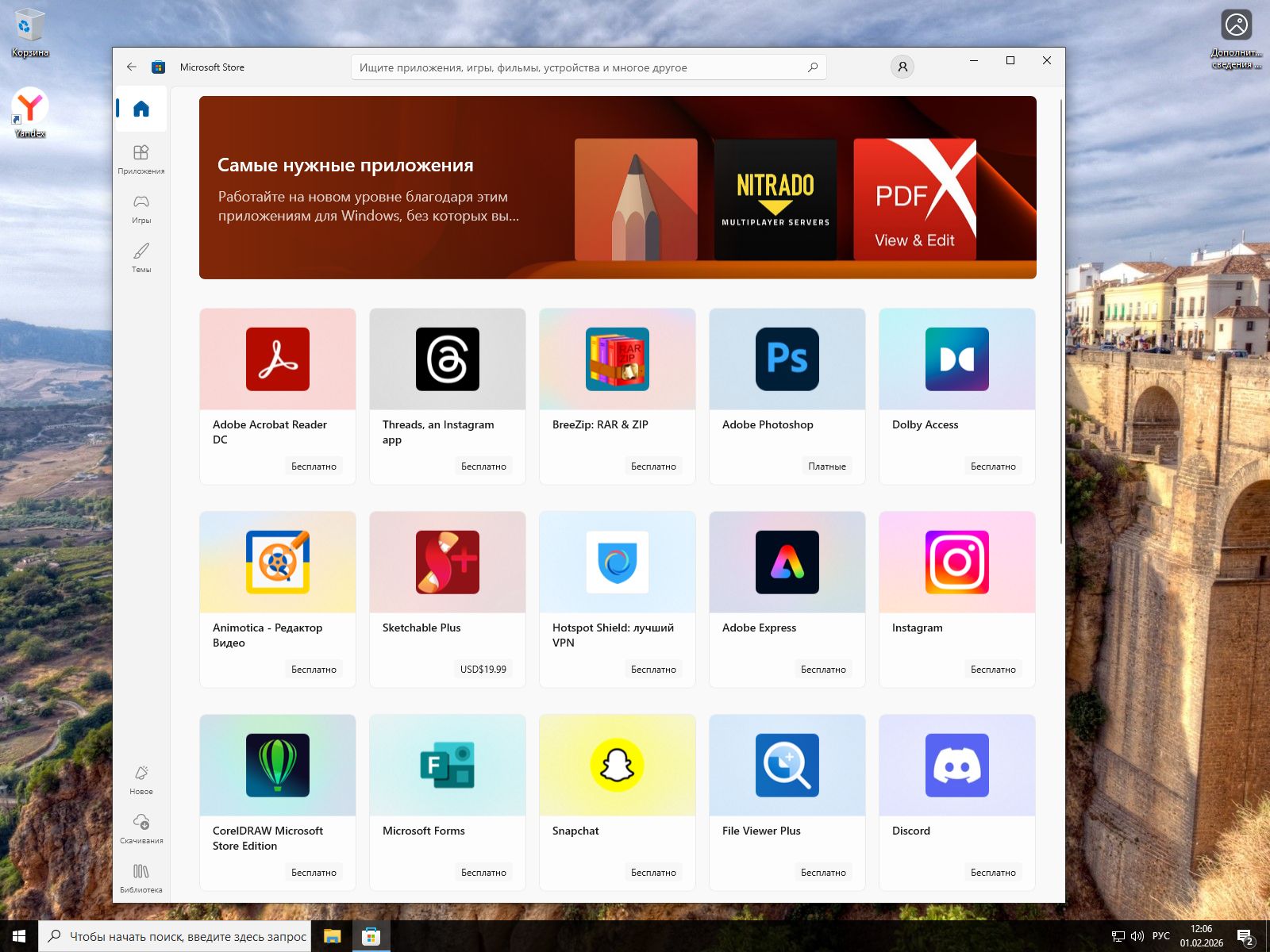Select the Snapchat app icon
This screenshot has height=952, width=1270.
[617, 766]
